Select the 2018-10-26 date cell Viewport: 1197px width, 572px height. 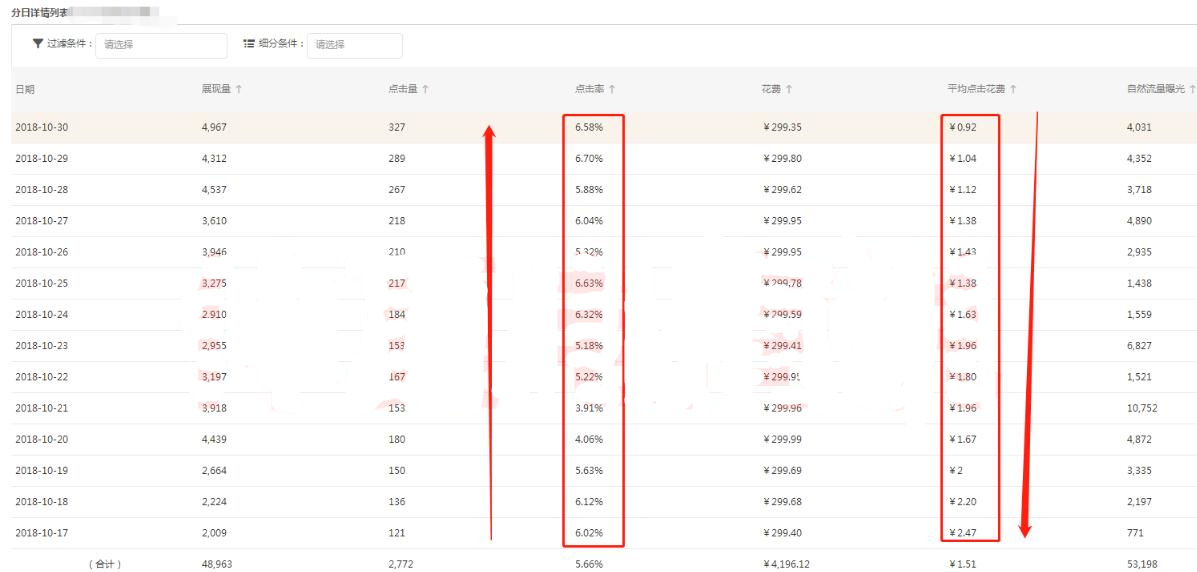tap(42, 253)
